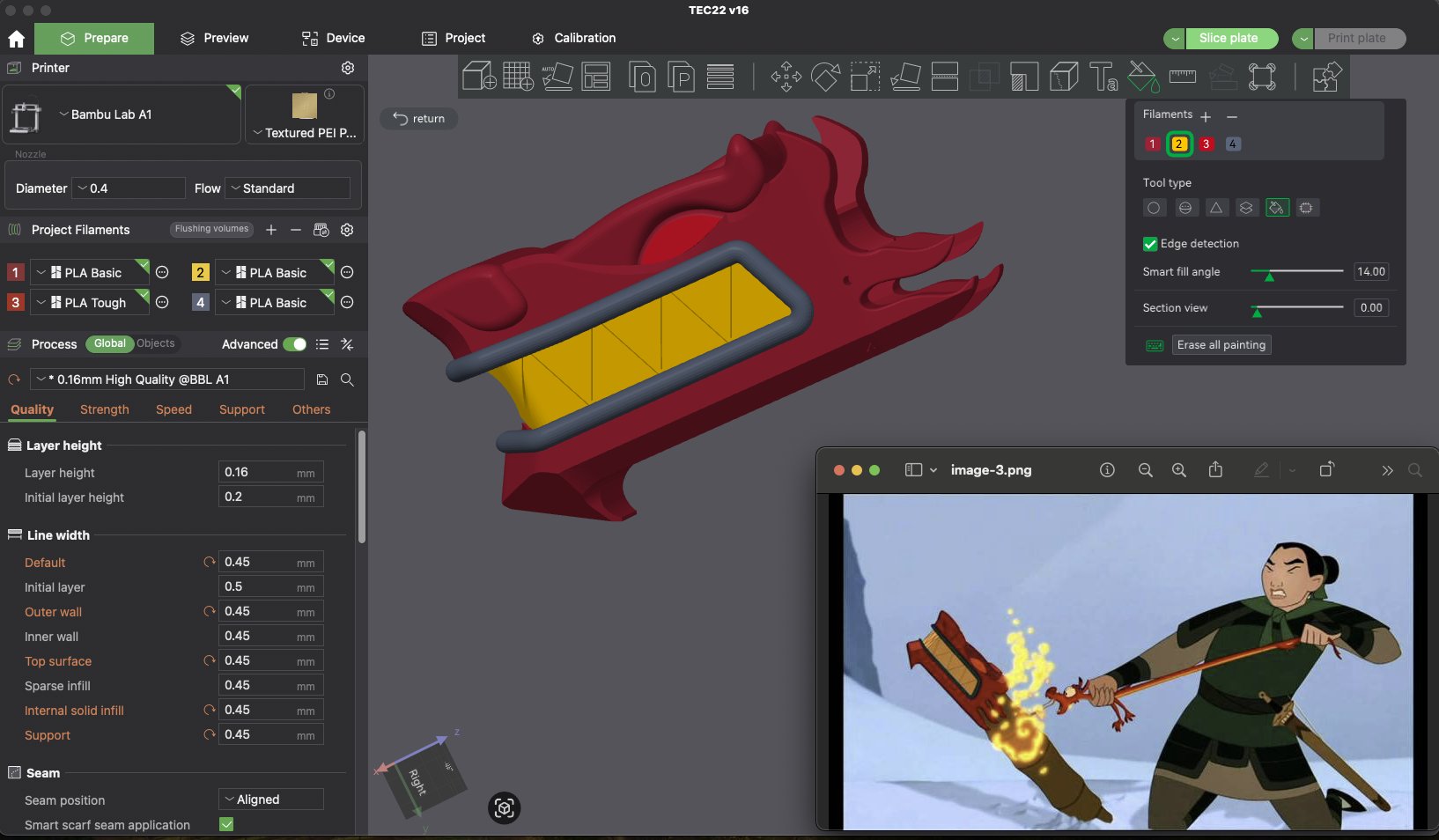1439x840 pixels.
Task: Click the Add cube primitive icon
Action: 479,77
